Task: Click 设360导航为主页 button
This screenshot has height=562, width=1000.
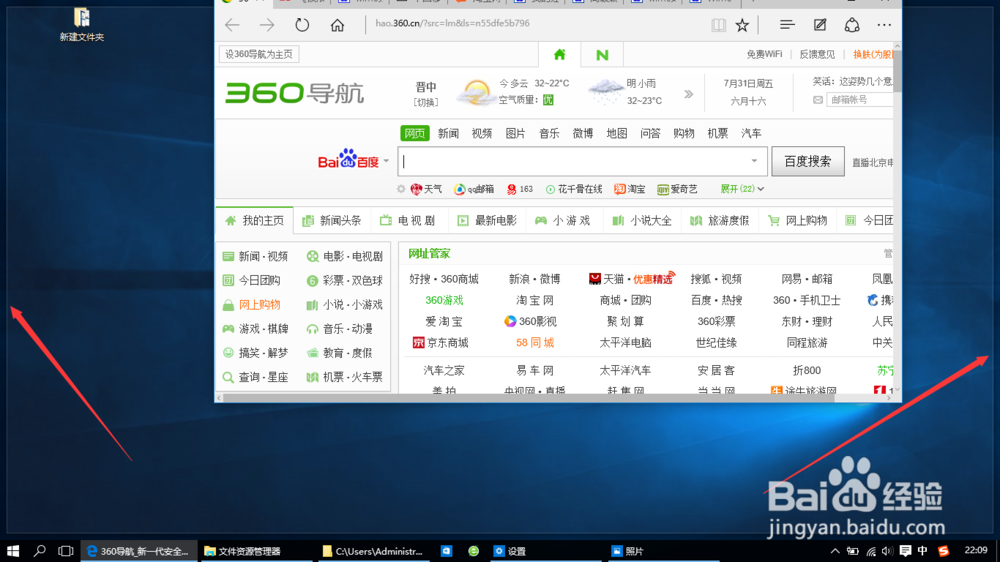Action: tap(259, 54)
